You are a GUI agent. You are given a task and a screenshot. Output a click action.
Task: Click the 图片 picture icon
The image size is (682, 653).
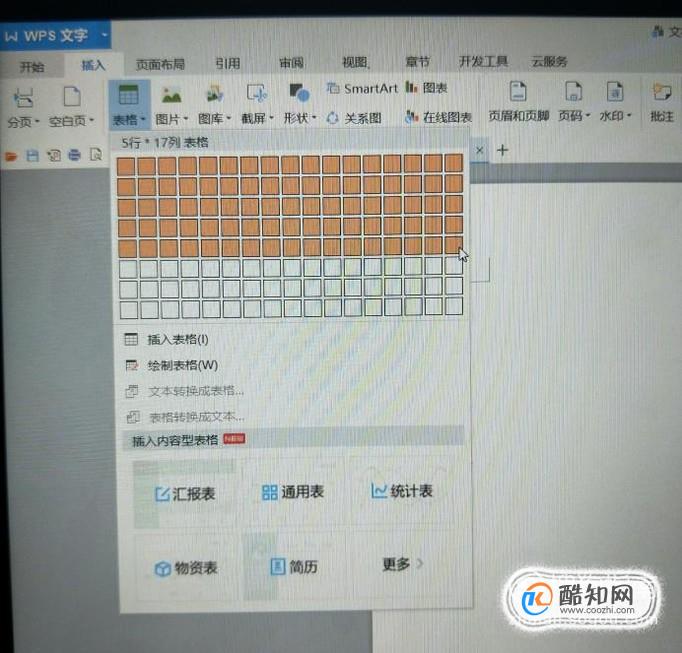tap(171, 94)
